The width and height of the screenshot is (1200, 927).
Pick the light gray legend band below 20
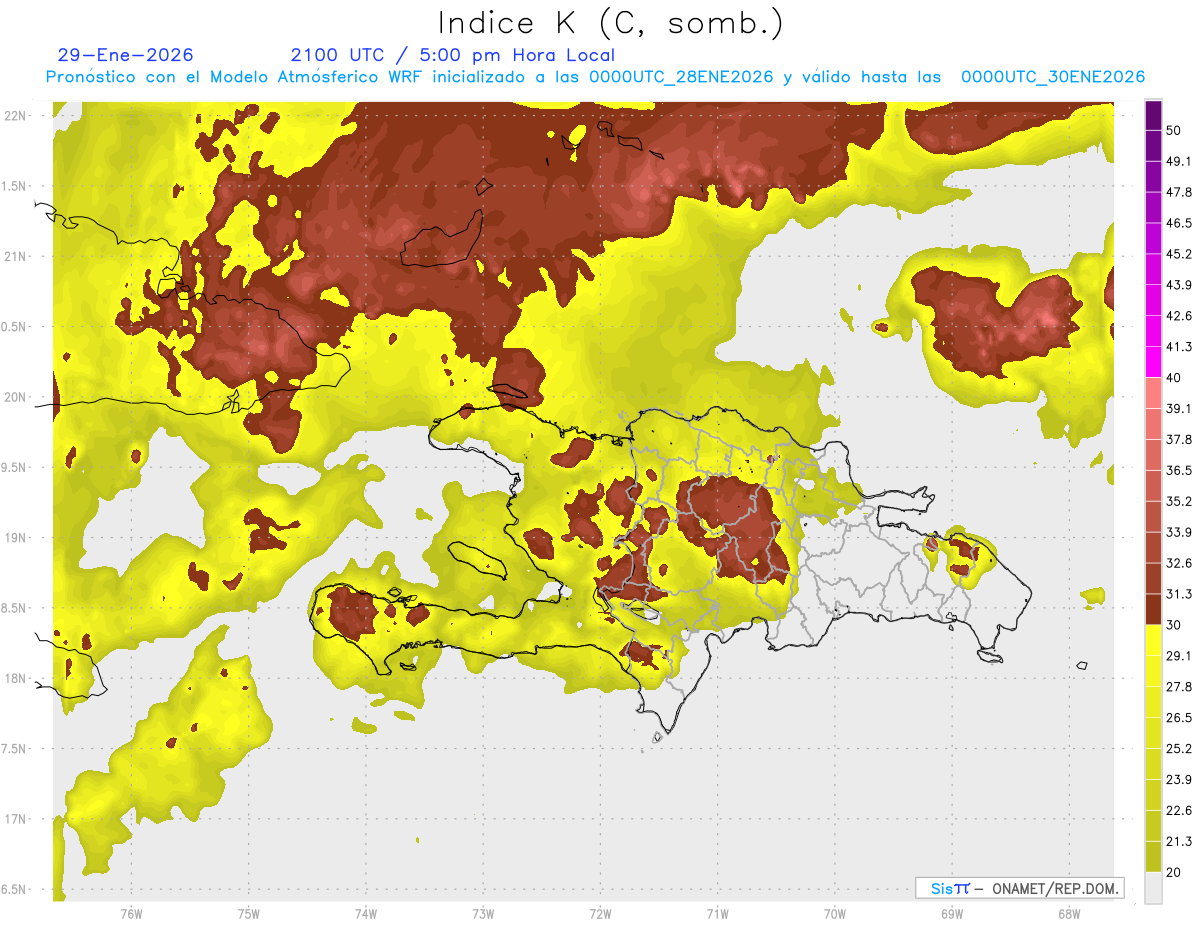coord(1153,888)
